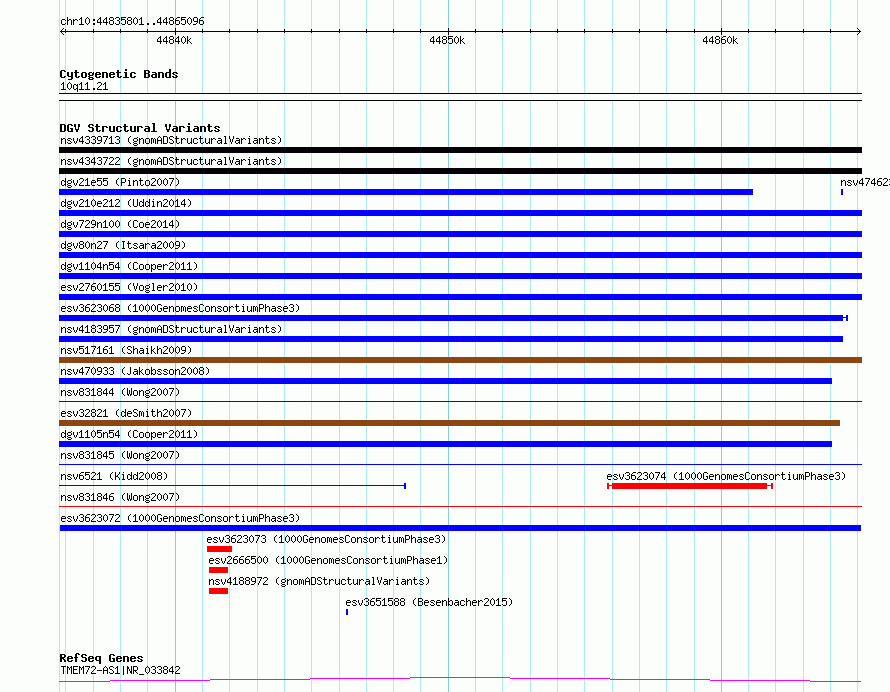This screenshot has width=890, height=692.
Task: Select esv3623072 1000Genomes label
Action: tap(180, 518)
